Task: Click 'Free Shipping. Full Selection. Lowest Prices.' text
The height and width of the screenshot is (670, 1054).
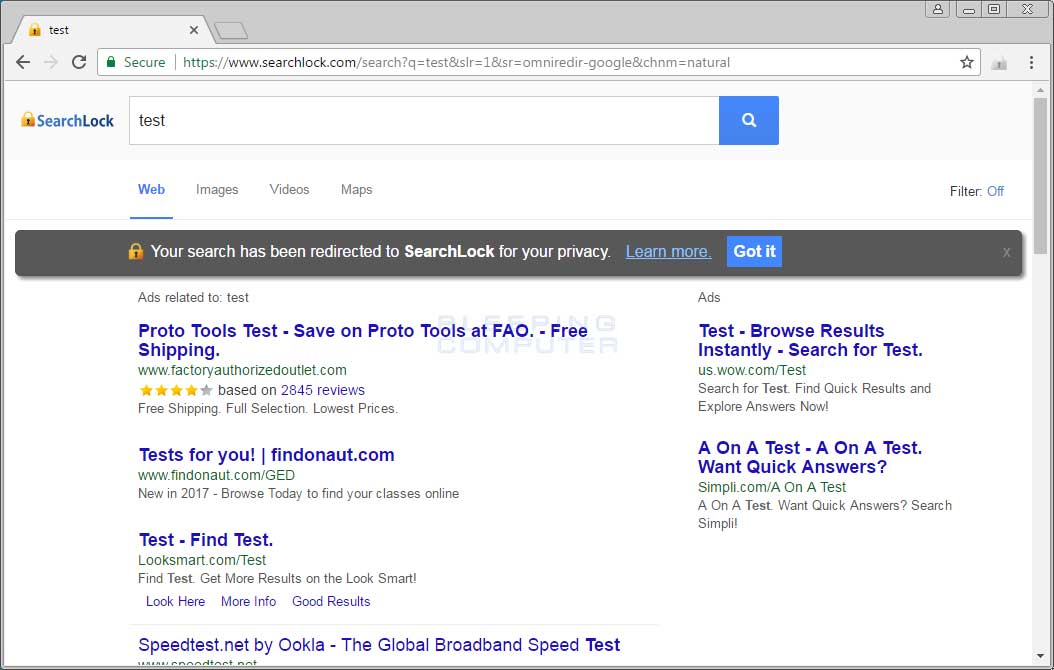Action: click(268, 409)
